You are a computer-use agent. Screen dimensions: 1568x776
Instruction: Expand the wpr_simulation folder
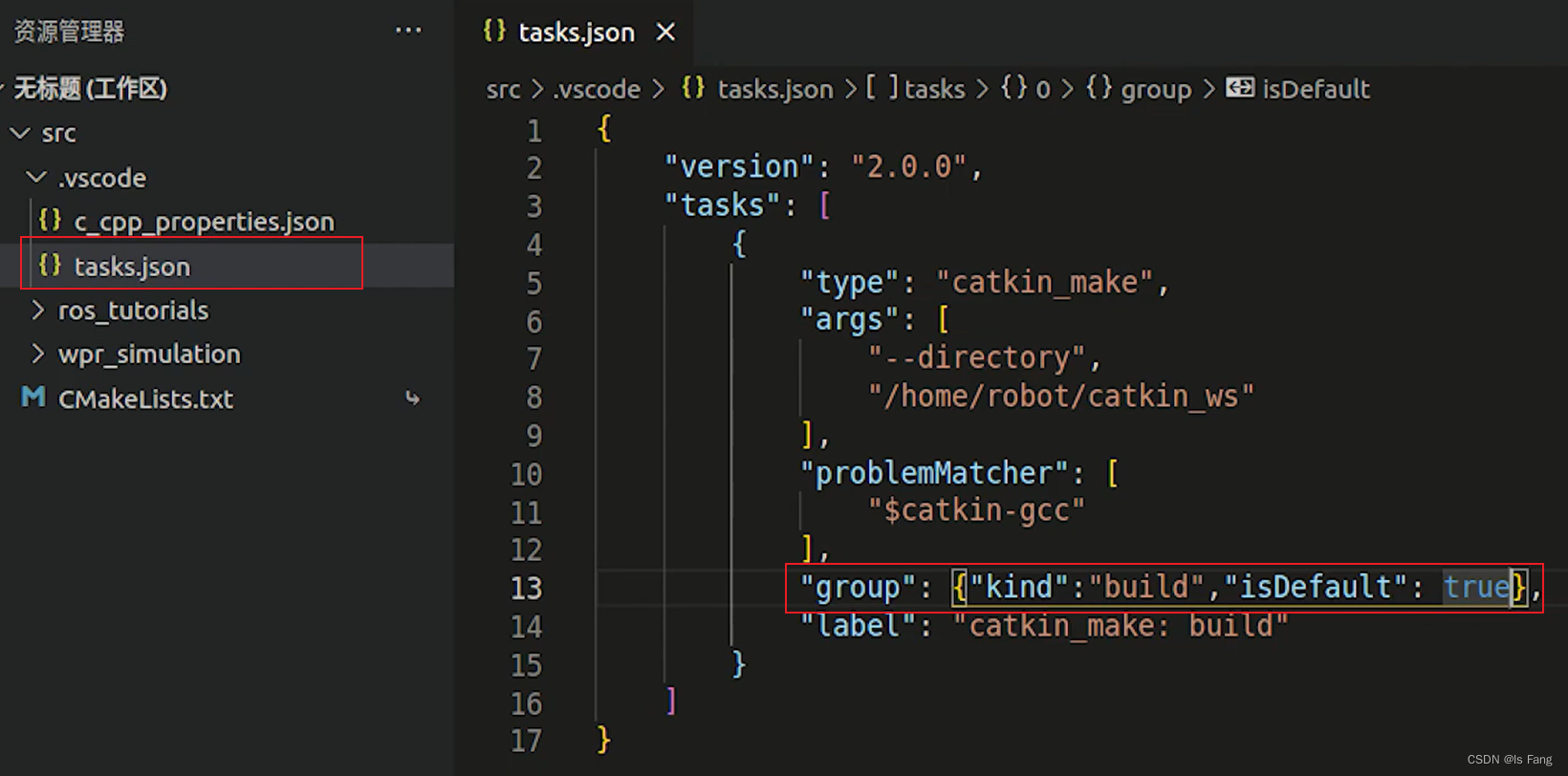click(x=38, y=354)
